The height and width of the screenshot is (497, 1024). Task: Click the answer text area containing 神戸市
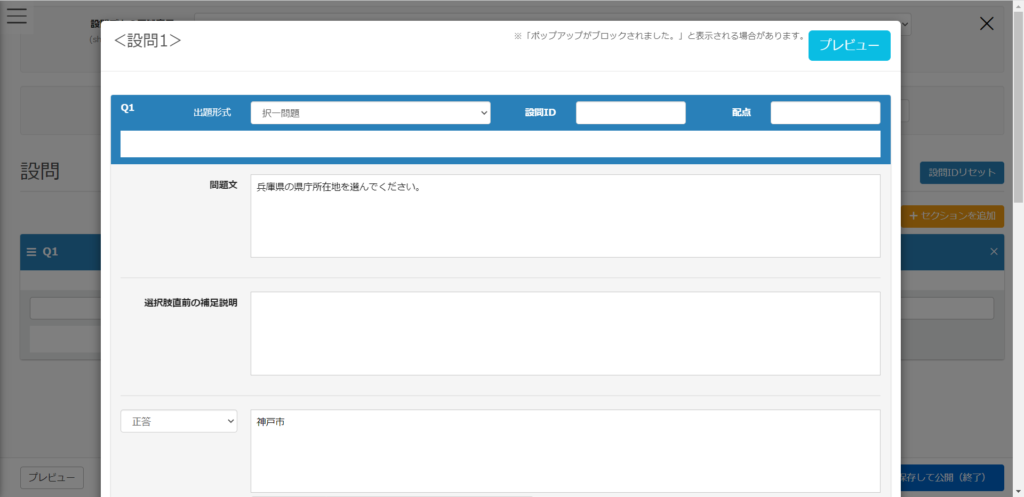coord(564,450)
